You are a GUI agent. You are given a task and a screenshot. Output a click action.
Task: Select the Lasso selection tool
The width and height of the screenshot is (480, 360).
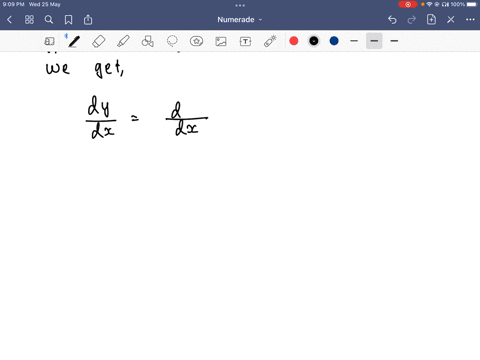point(172,41)
